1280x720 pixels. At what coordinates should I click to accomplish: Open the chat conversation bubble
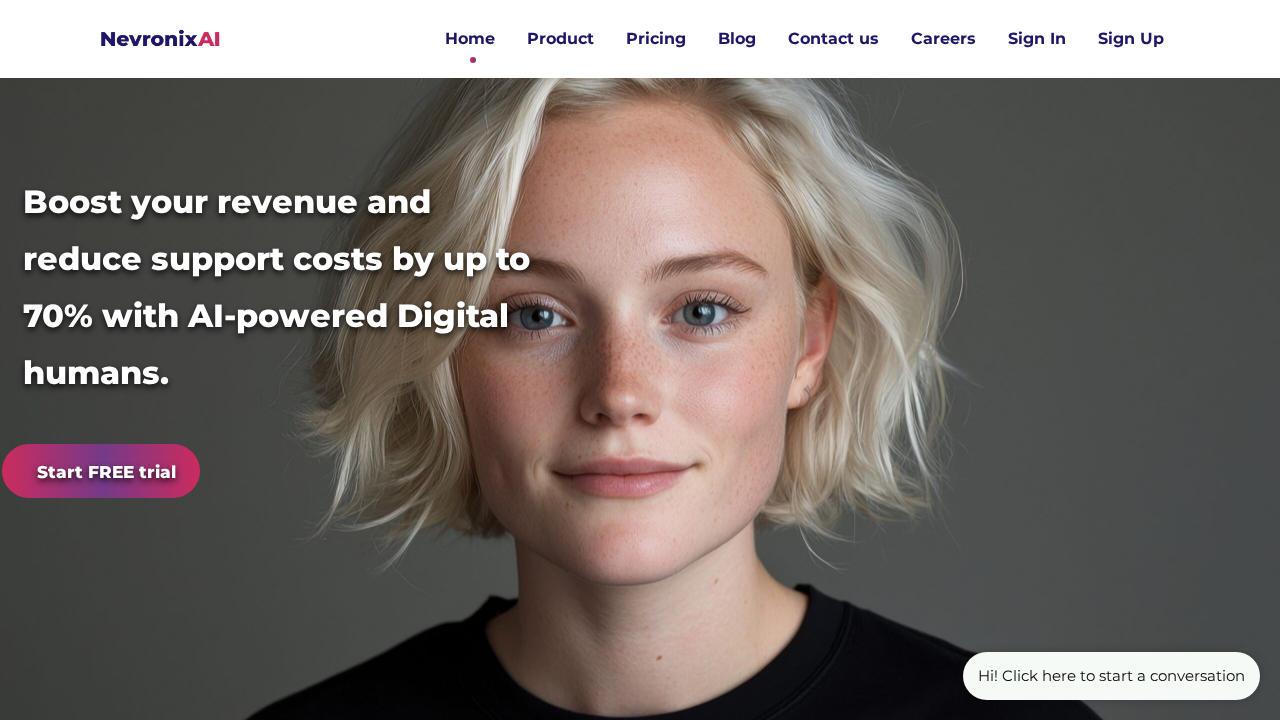point(1111,676)
